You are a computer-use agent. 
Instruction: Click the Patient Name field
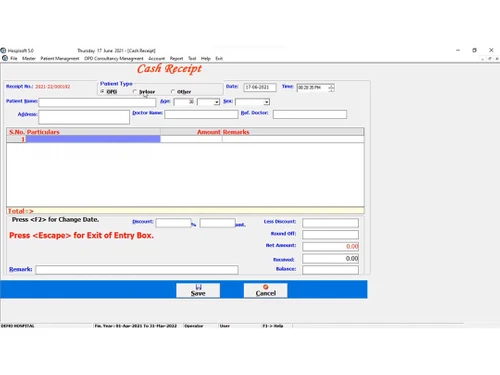point(97,102)
